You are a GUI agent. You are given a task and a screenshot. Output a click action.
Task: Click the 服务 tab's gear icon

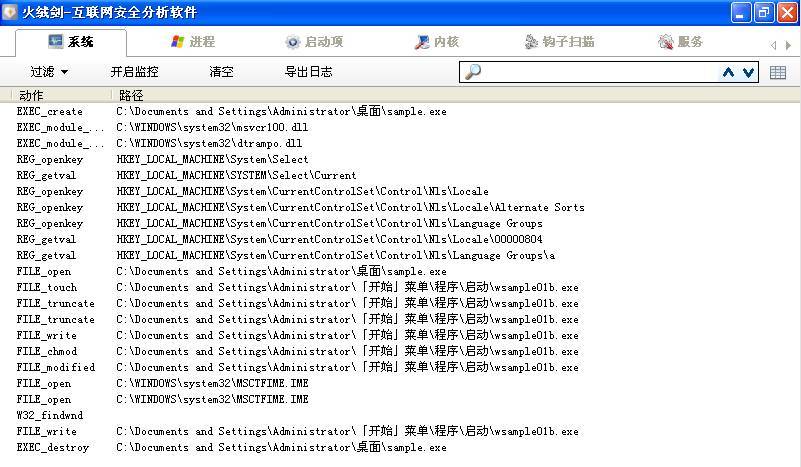click(666, 42)
